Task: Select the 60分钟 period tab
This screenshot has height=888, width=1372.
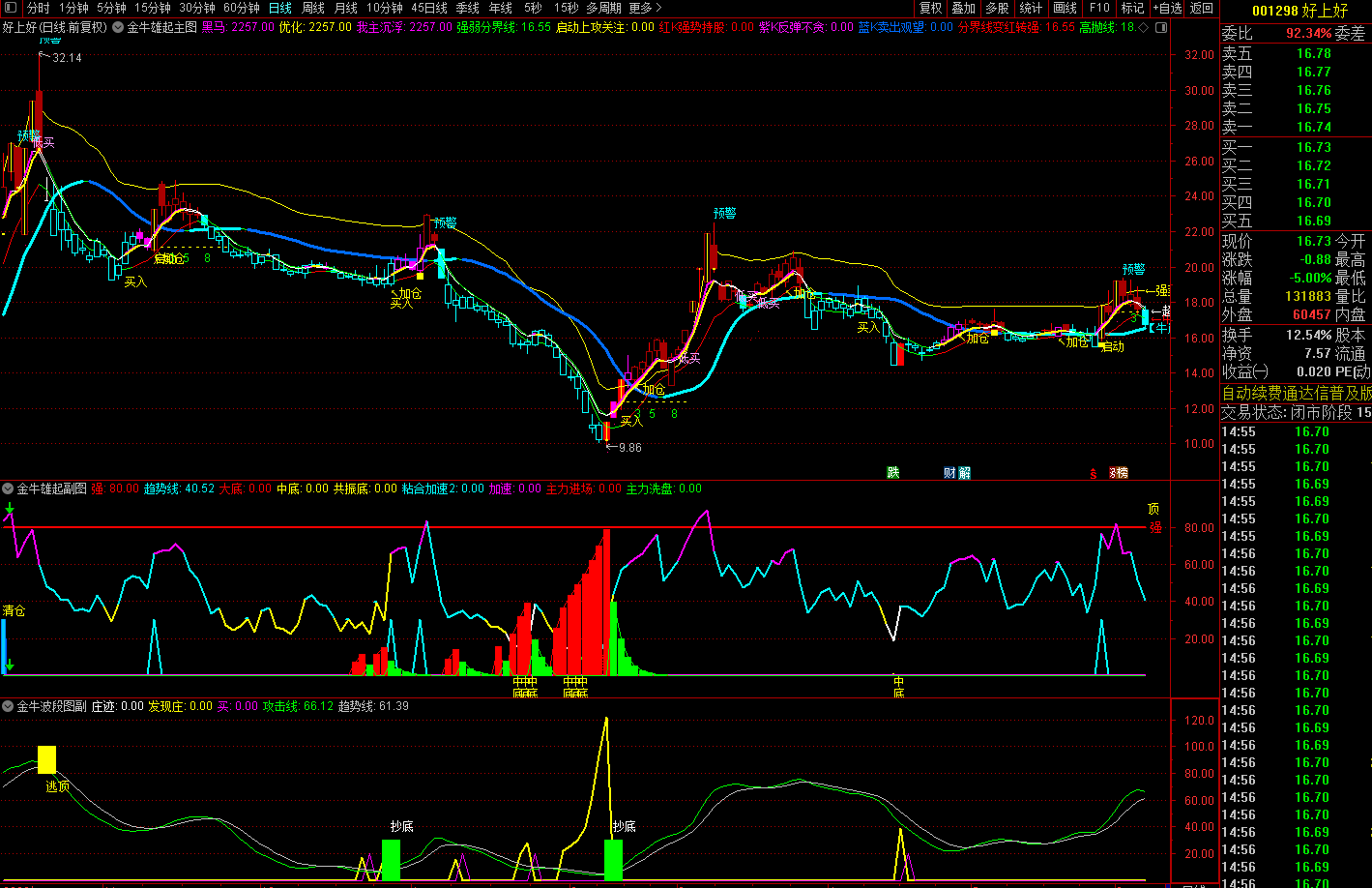Action: [x=241, y=8]
